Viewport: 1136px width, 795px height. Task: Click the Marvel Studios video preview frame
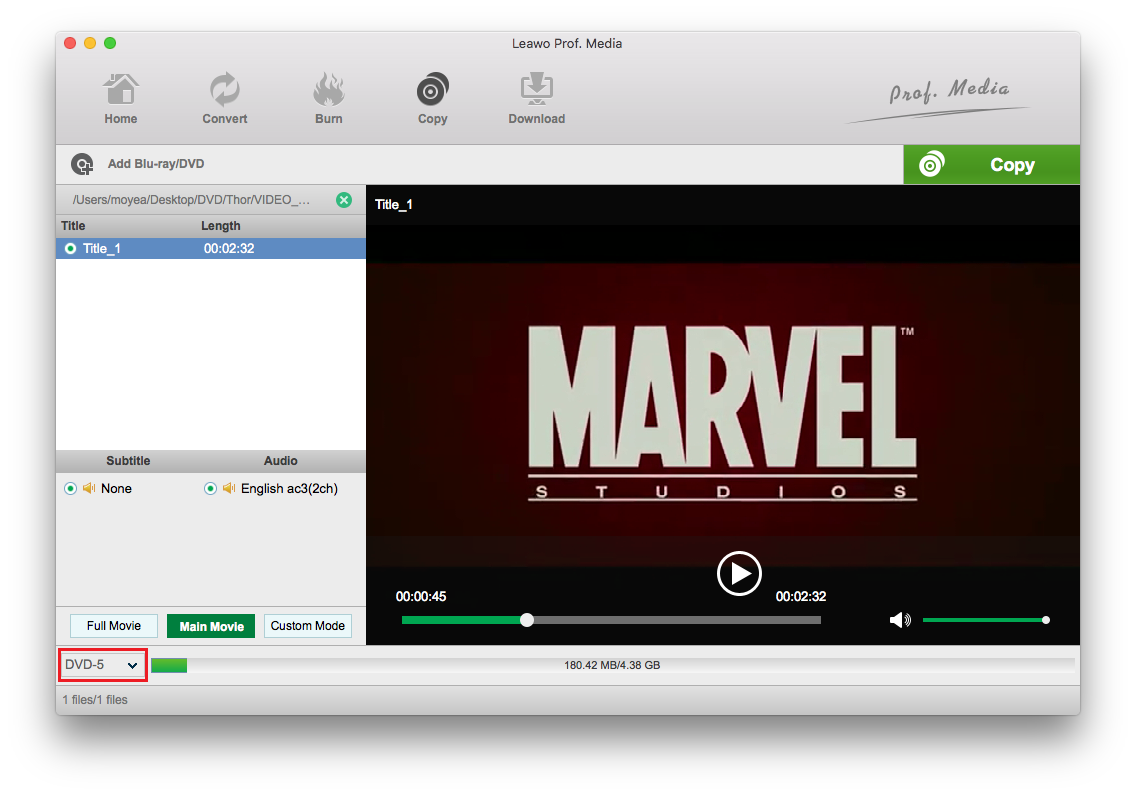(x=723, y=395)
